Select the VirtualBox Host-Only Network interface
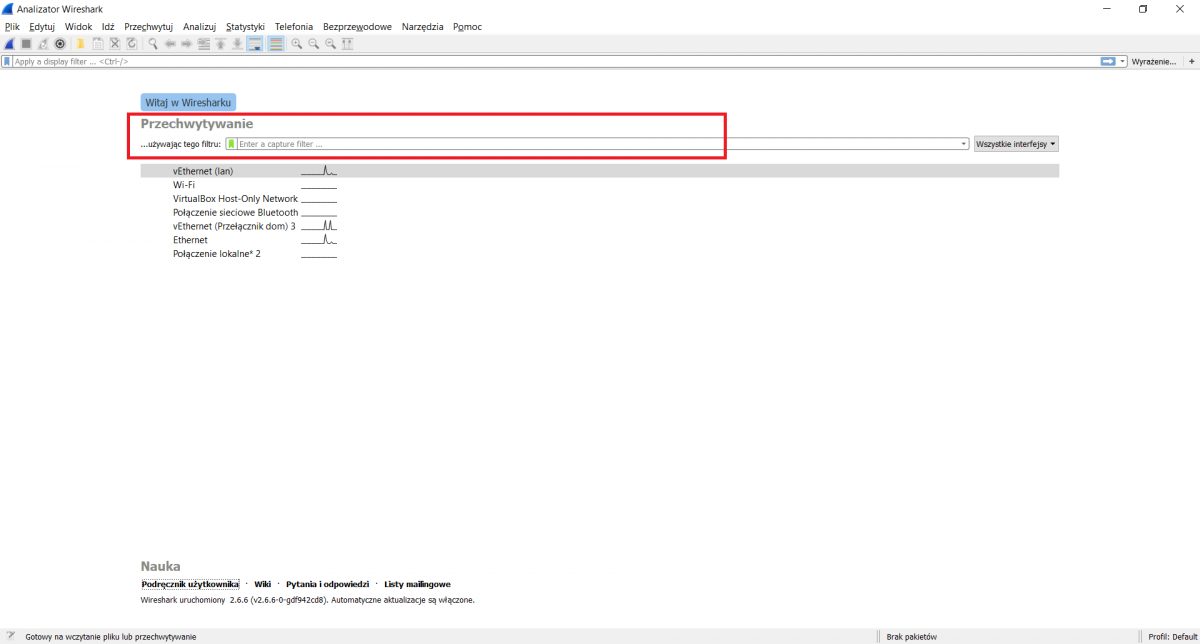 (600, 199)
